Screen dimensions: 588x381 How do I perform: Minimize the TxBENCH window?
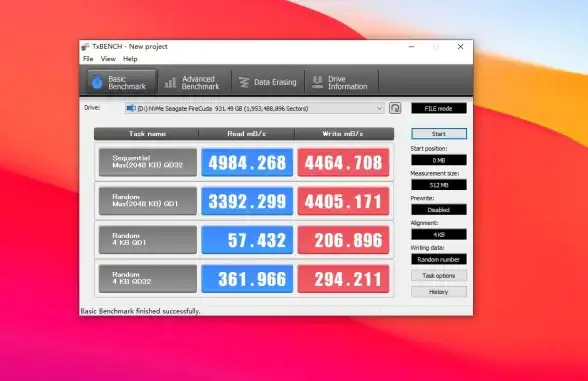411,47
